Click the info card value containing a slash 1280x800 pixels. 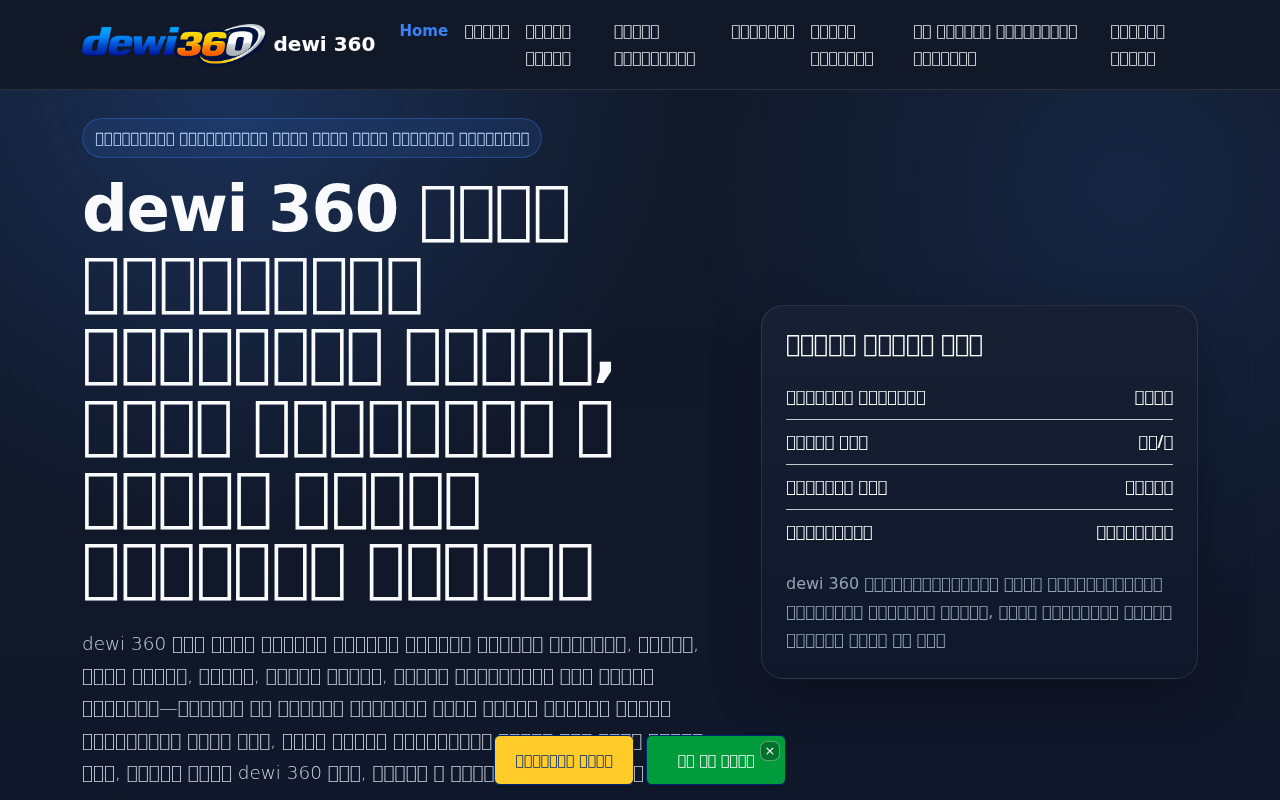pos(1155,442)
